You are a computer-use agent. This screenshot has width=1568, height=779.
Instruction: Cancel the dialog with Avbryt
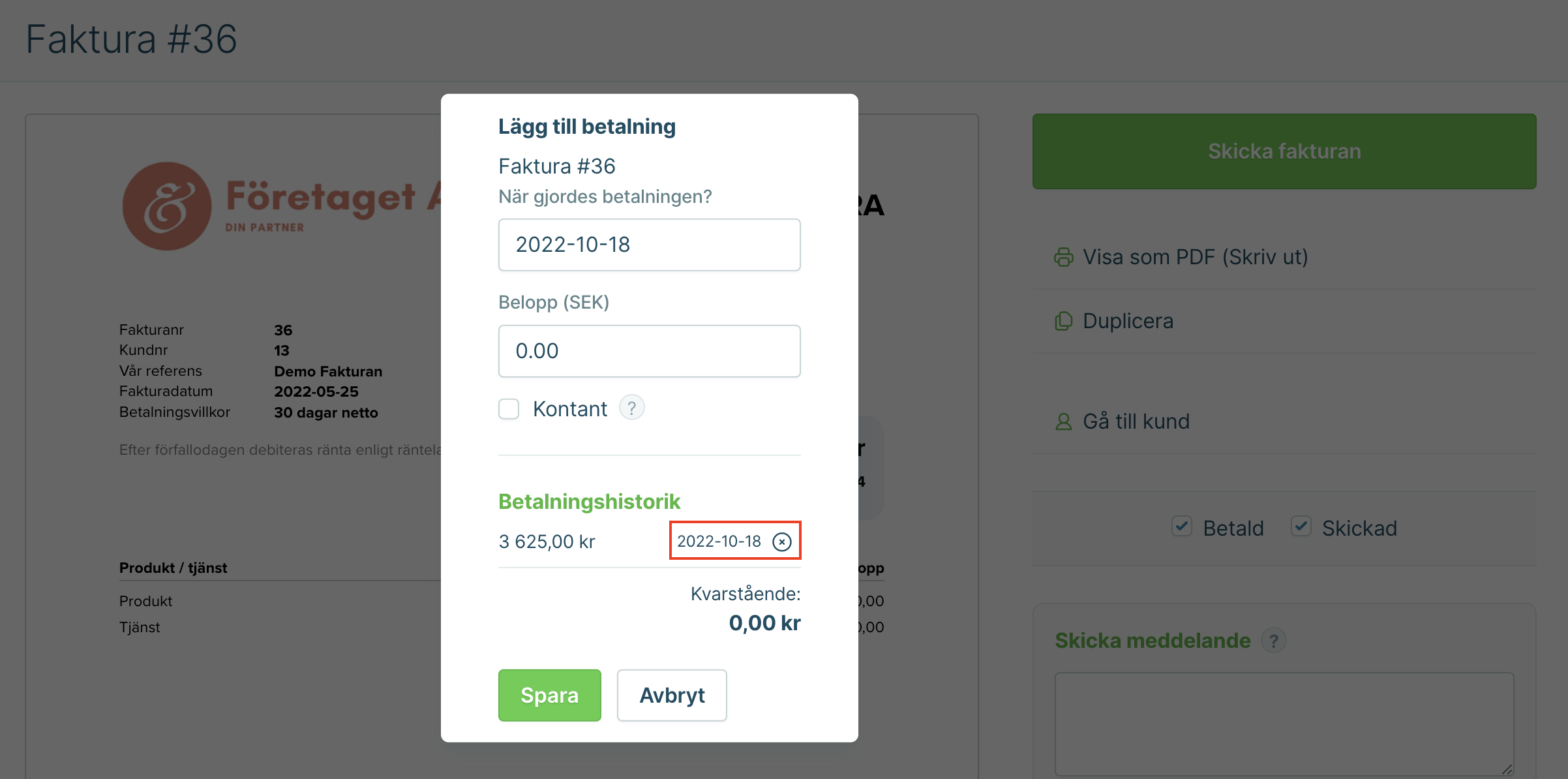(x=672, y=695)
